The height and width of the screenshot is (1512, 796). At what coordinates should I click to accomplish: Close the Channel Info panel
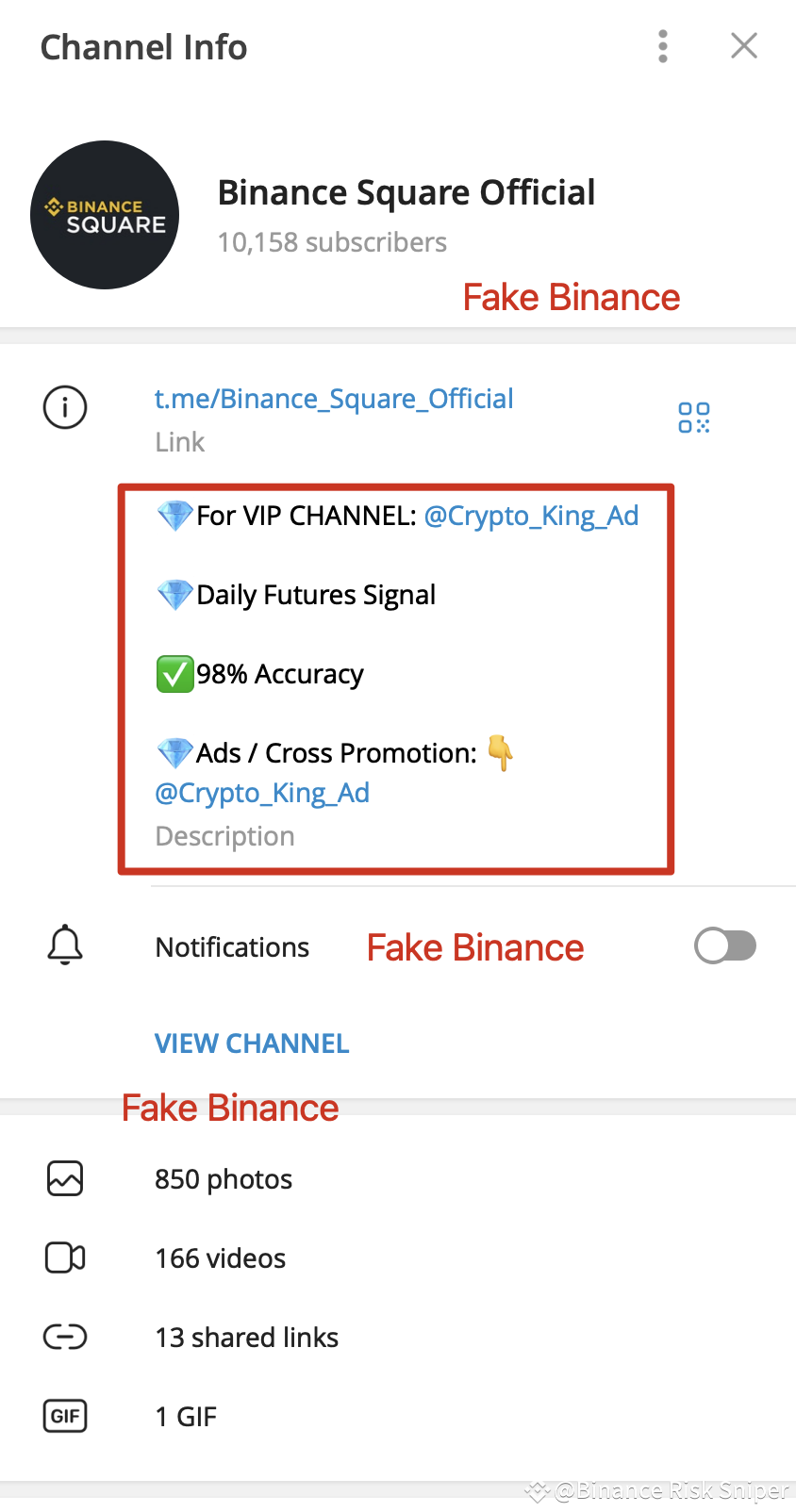[744, 45]
